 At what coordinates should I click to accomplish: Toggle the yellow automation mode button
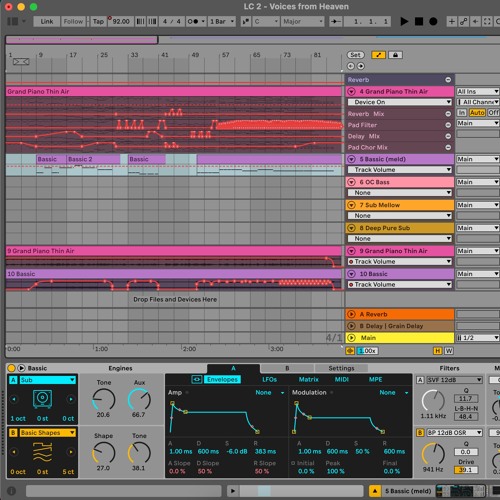(x=378, y=55)
